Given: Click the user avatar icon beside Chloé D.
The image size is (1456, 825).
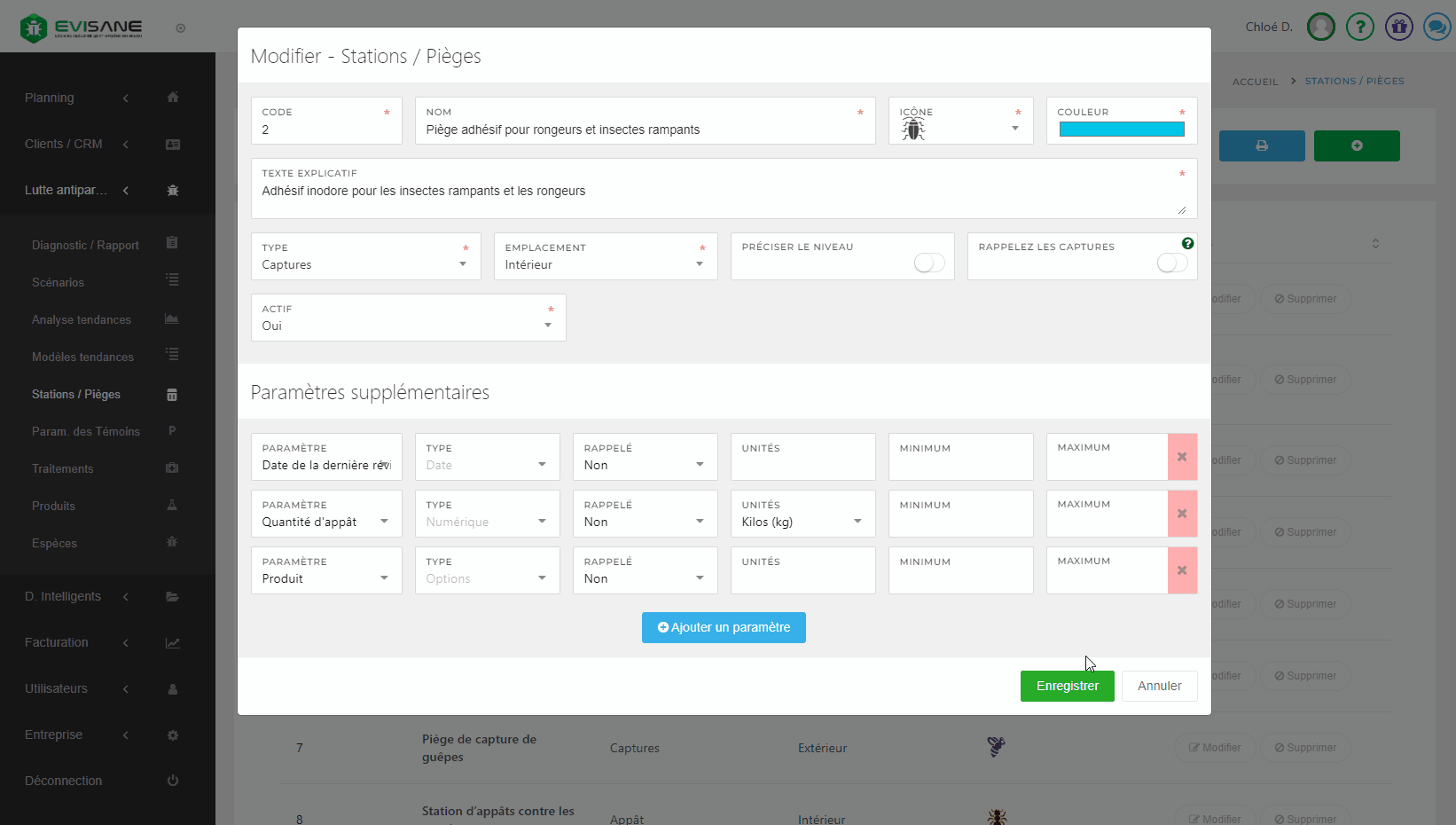Looking at the screenshot, I should click(1321, 27).
